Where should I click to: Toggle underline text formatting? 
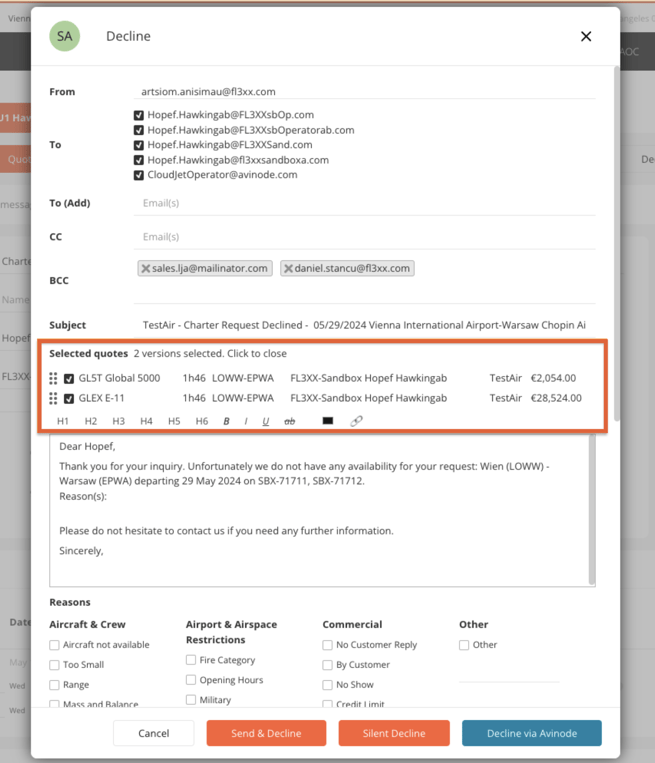265,421
